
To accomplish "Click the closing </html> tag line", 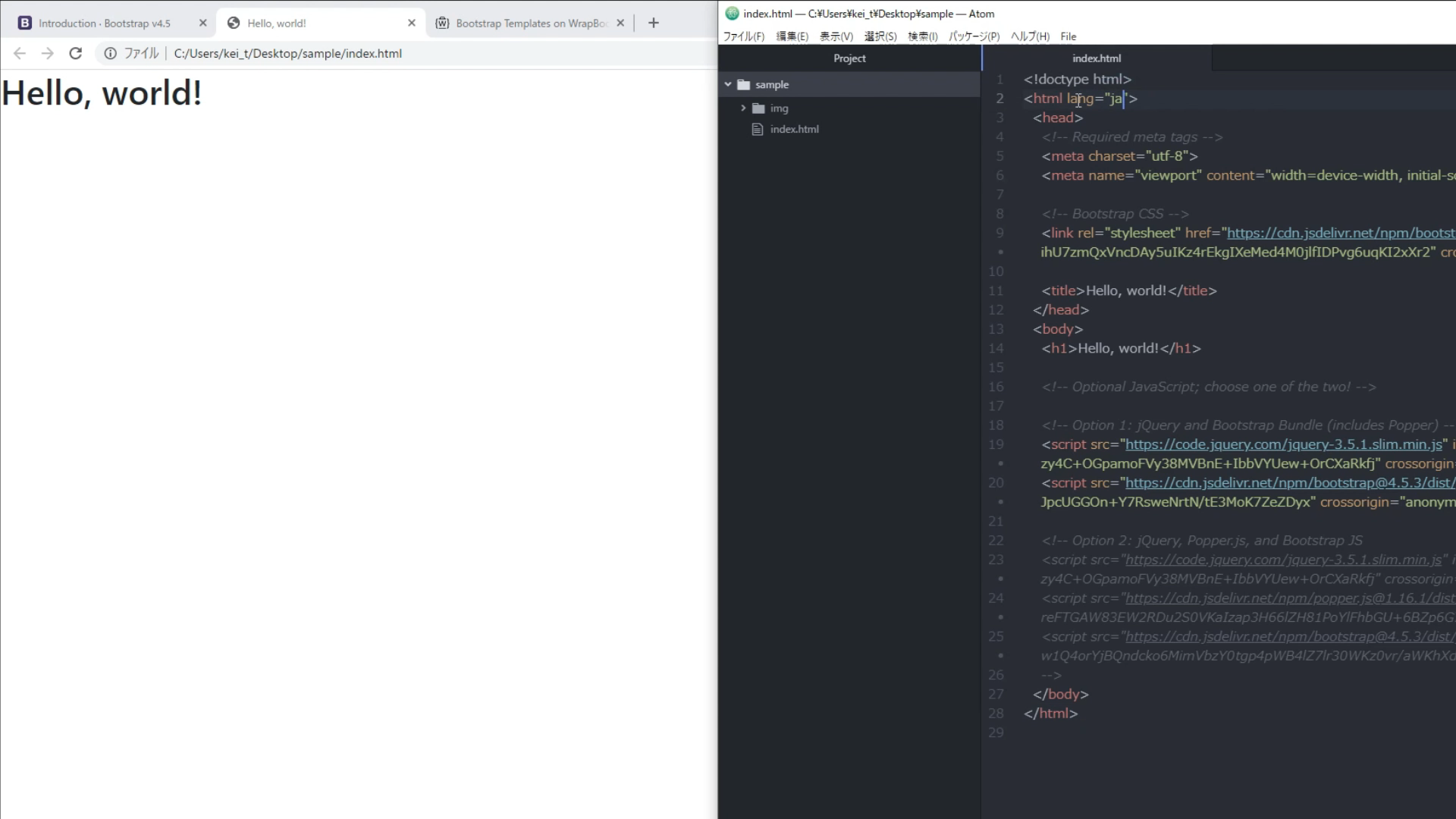I will click(x=1051, y=714).
